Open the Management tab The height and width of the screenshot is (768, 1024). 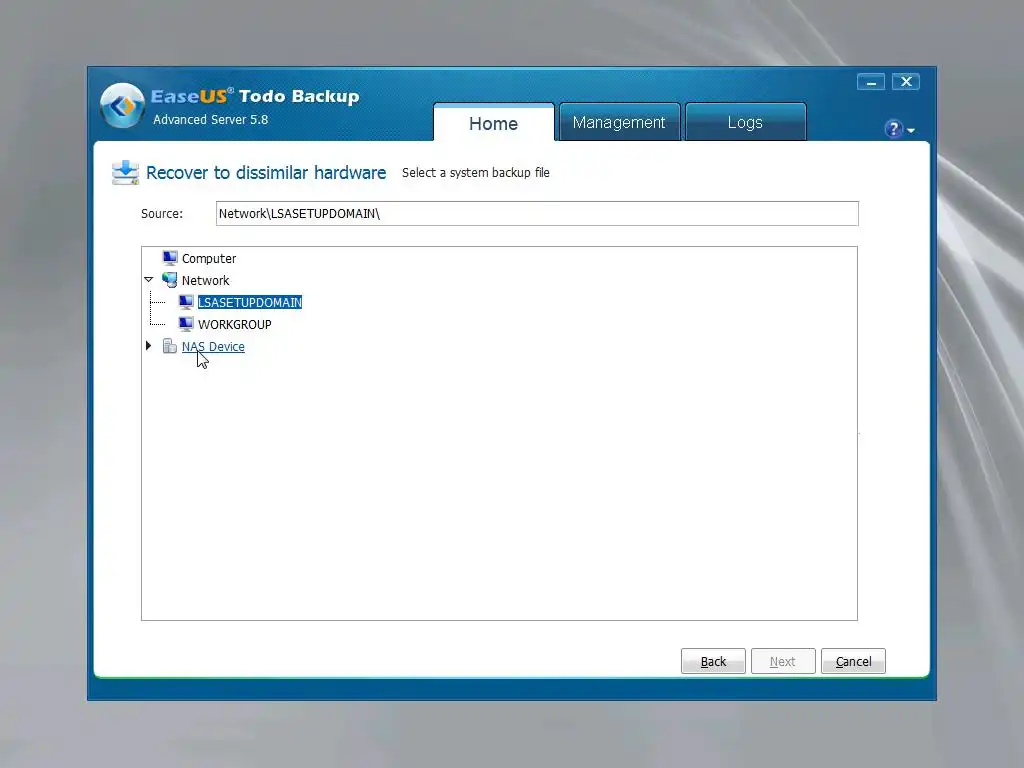pos(619,122)
